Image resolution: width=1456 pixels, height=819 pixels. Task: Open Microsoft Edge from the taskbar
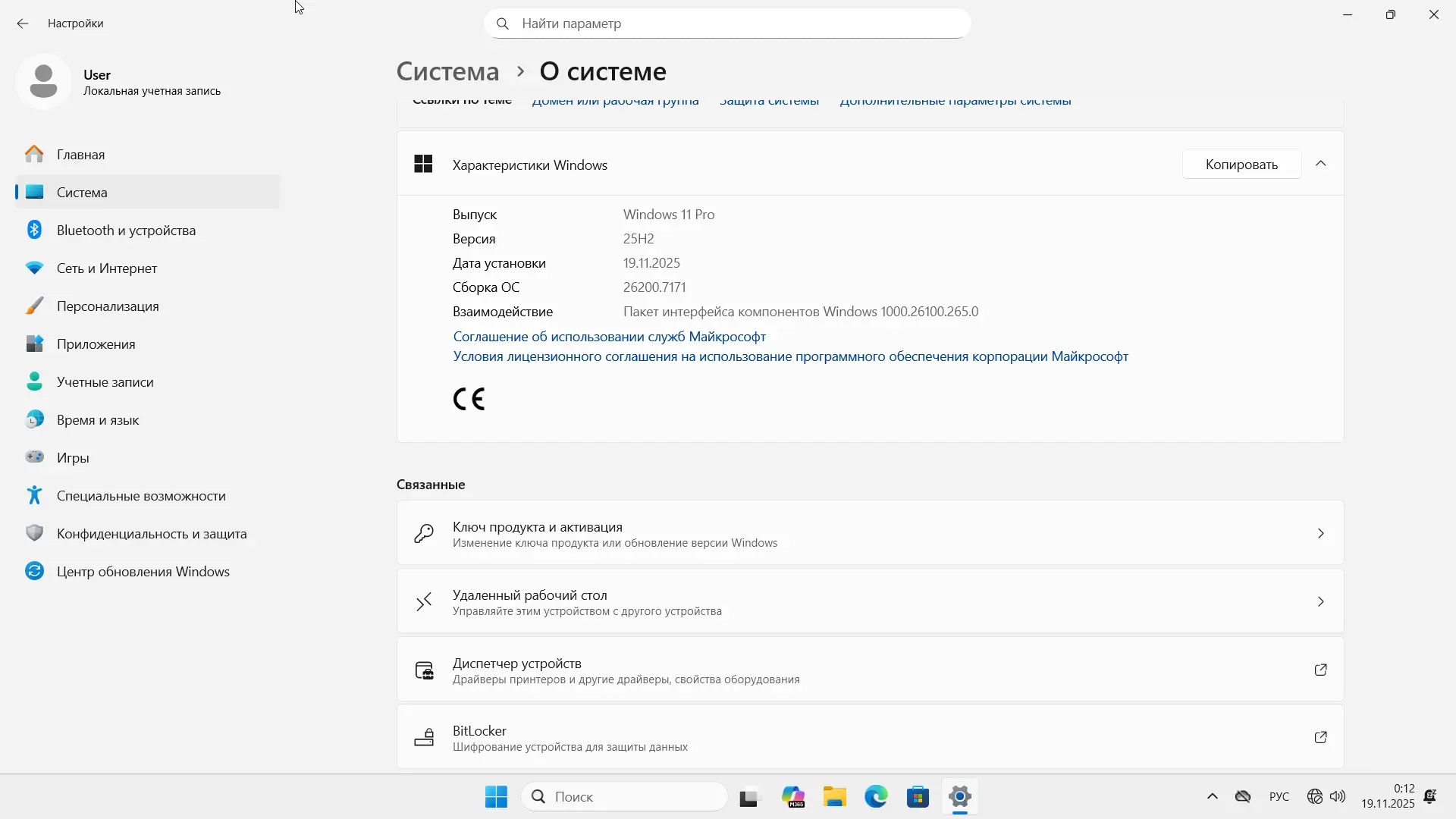pos(876,797)
